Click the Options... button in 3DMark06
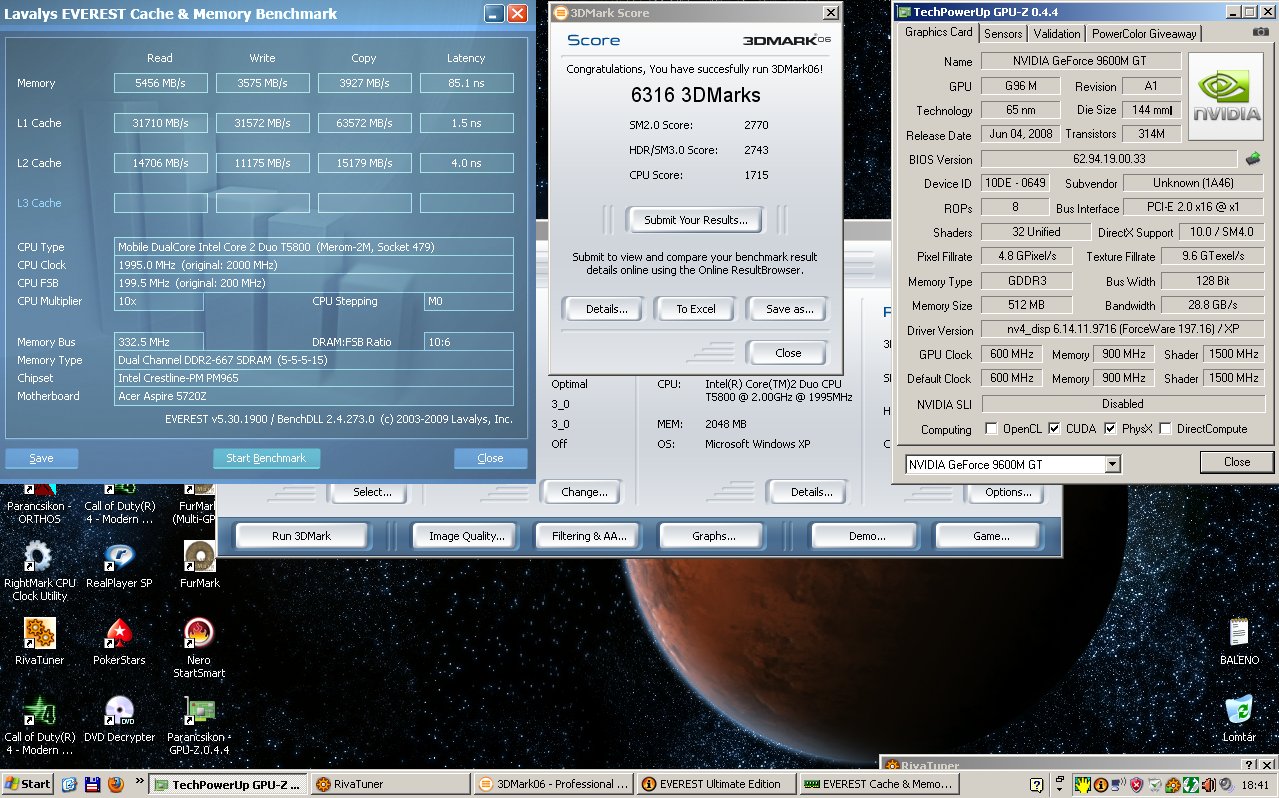 click(1007, 492)
